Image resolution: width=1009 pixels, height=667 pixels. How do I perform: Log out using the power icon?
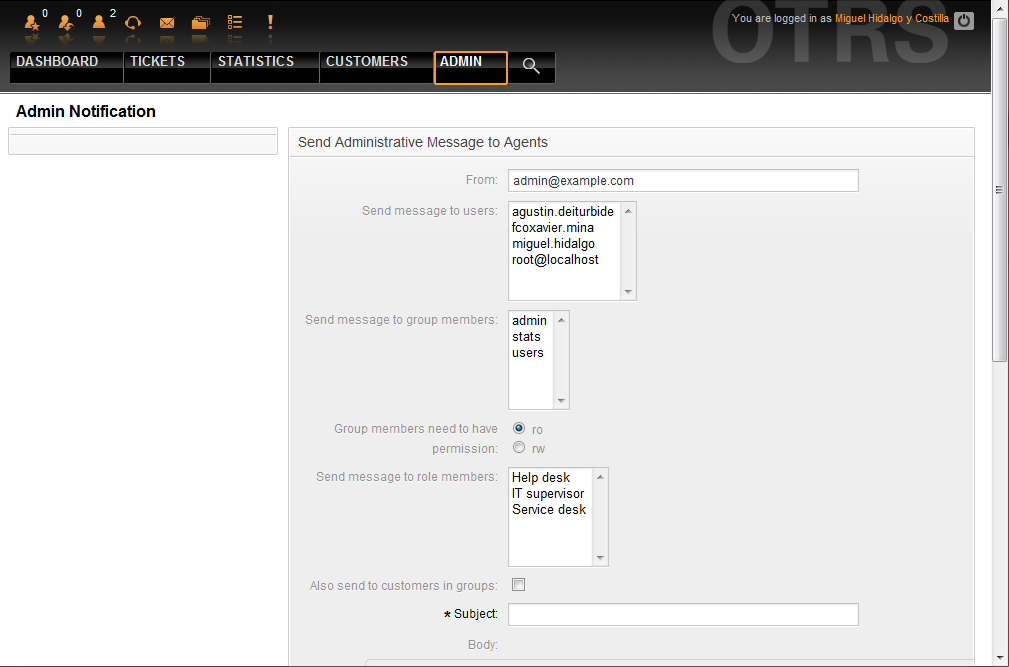[x=963, y=20]
